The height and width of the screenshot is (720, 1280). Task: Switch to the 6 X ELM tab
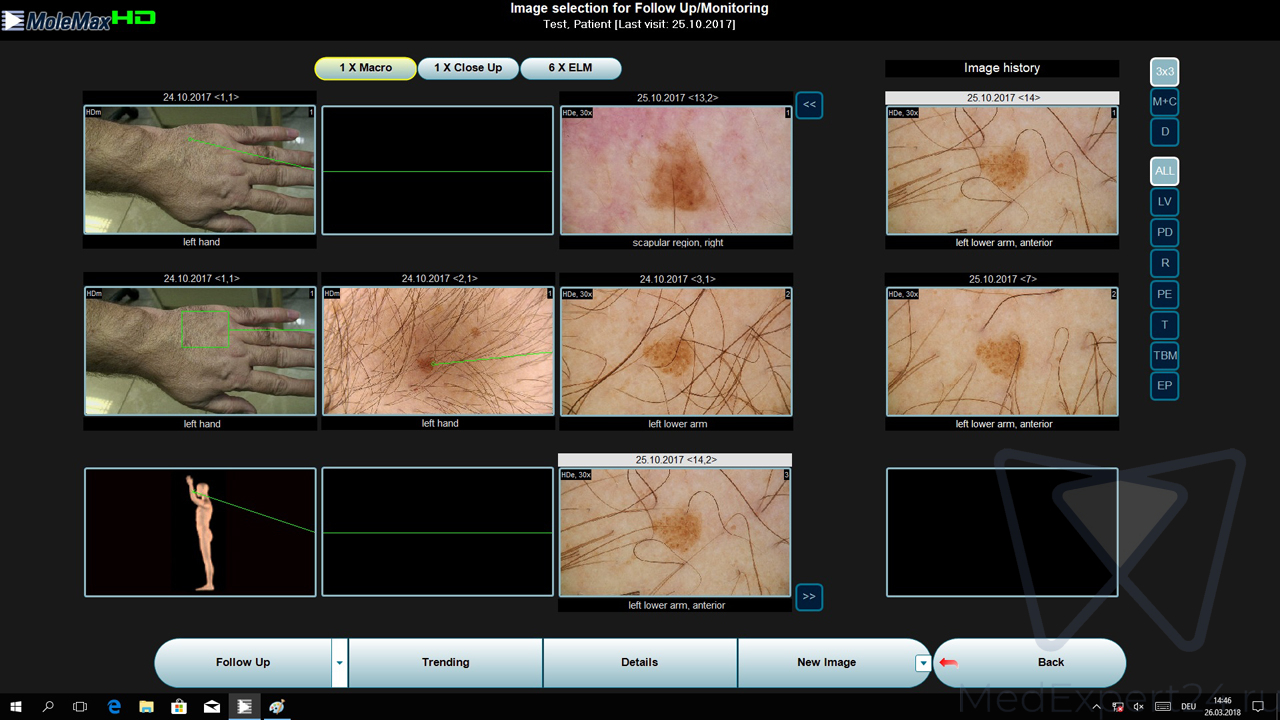pyautogui.click(x=570, y=68)
